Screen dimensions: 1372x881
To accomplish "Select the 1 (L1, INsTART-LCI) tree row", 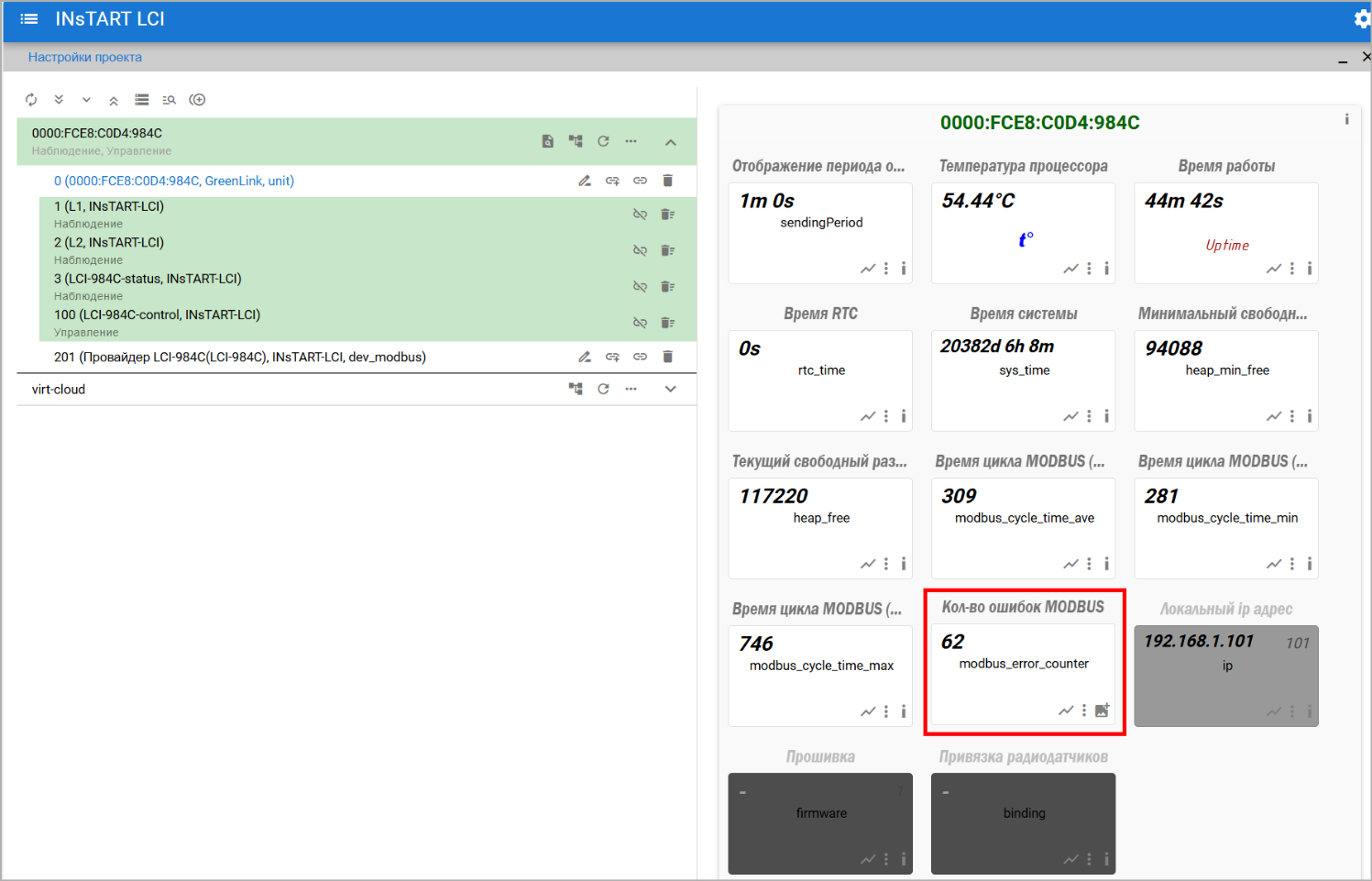I will coord(368,215).
